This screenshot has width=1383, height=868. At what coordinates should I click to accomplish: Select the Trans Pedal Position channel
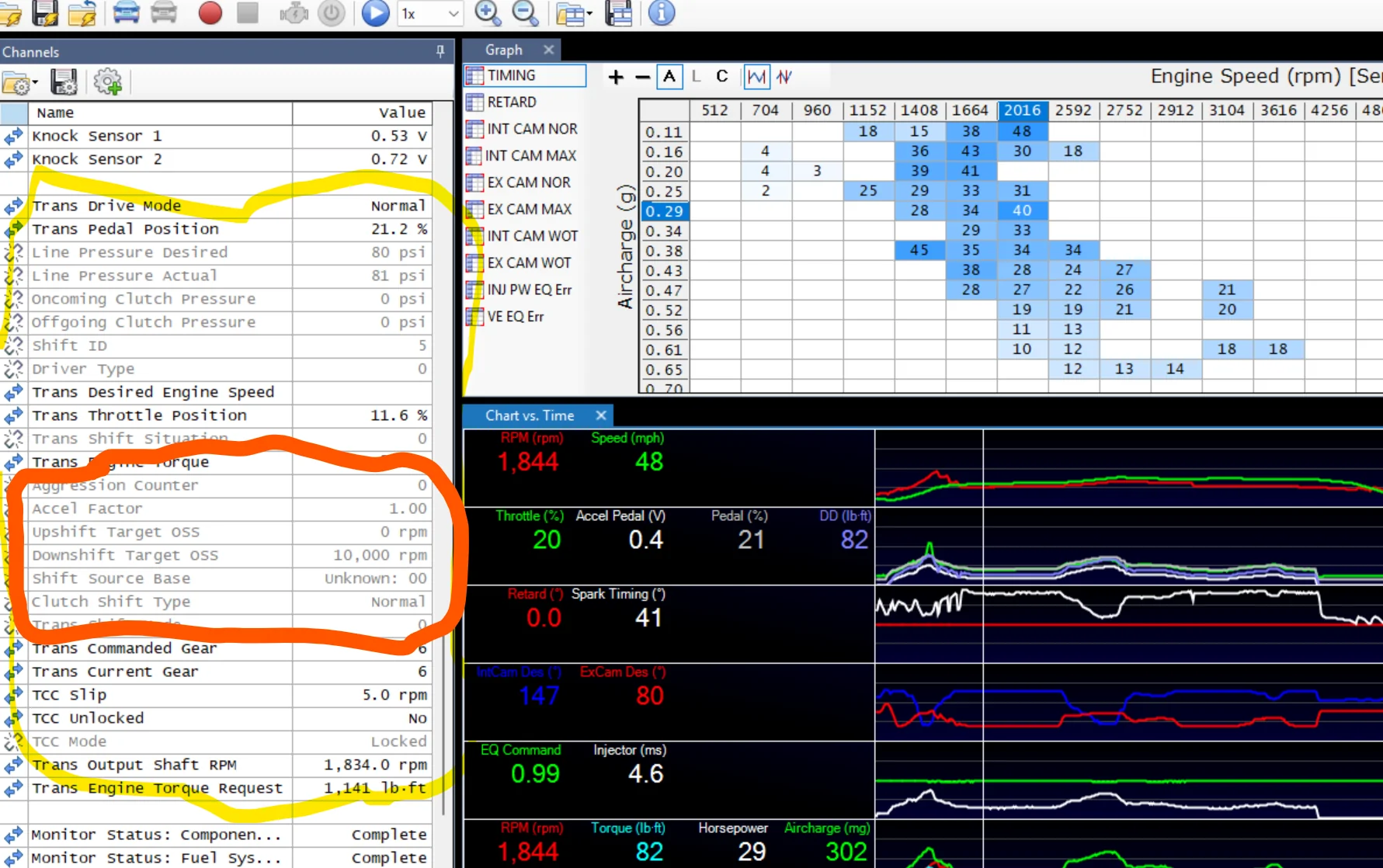pyautogui.click(x=216, y=229)
